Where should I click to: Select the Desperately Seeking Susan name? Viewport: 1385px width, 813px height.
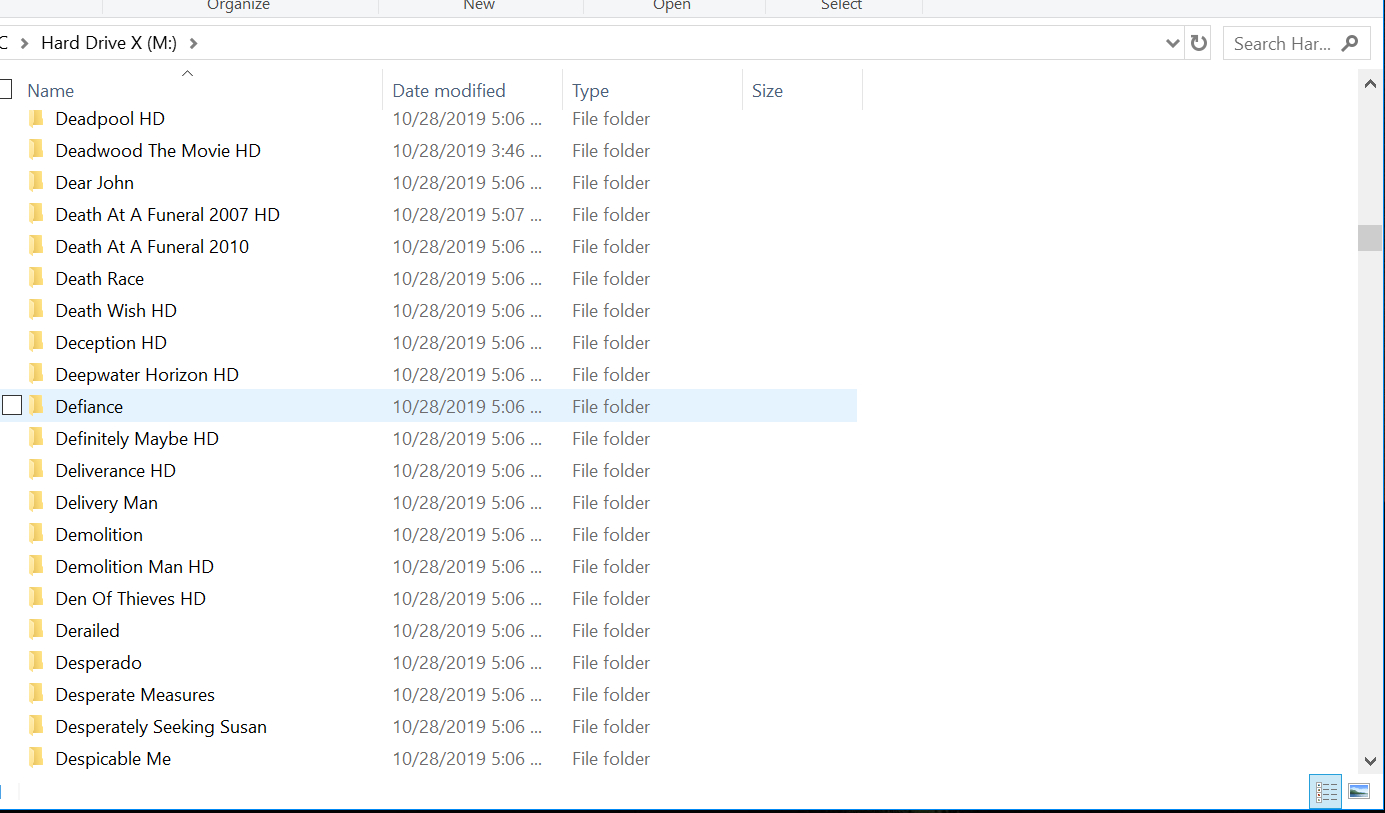(161, 727)
